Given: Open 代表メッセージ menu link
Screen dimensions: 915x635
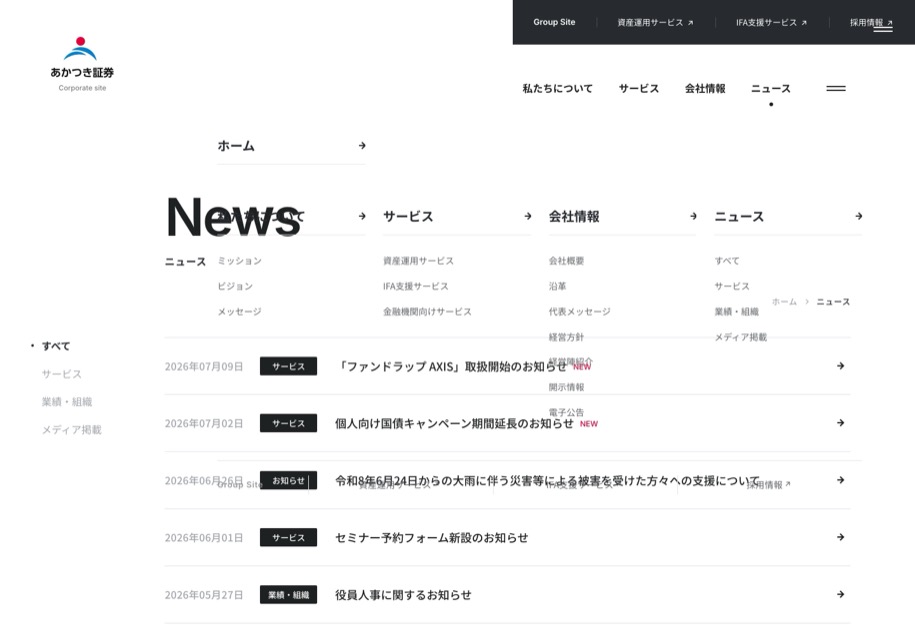Looking at the screenshot, I should [579, 312].
